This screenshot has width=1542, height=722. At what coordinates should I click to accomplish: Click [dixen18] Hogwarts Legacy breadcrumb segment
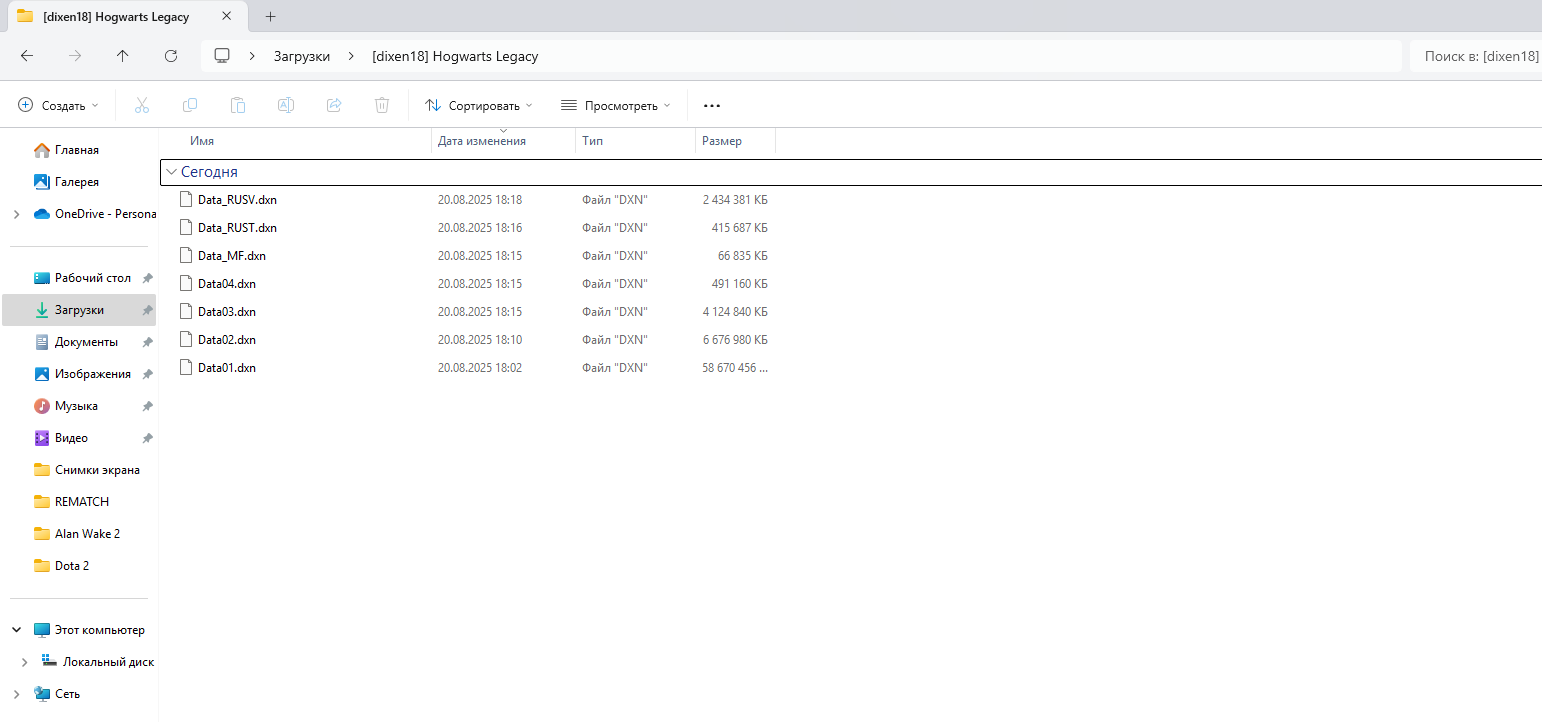tap(455, 56)
